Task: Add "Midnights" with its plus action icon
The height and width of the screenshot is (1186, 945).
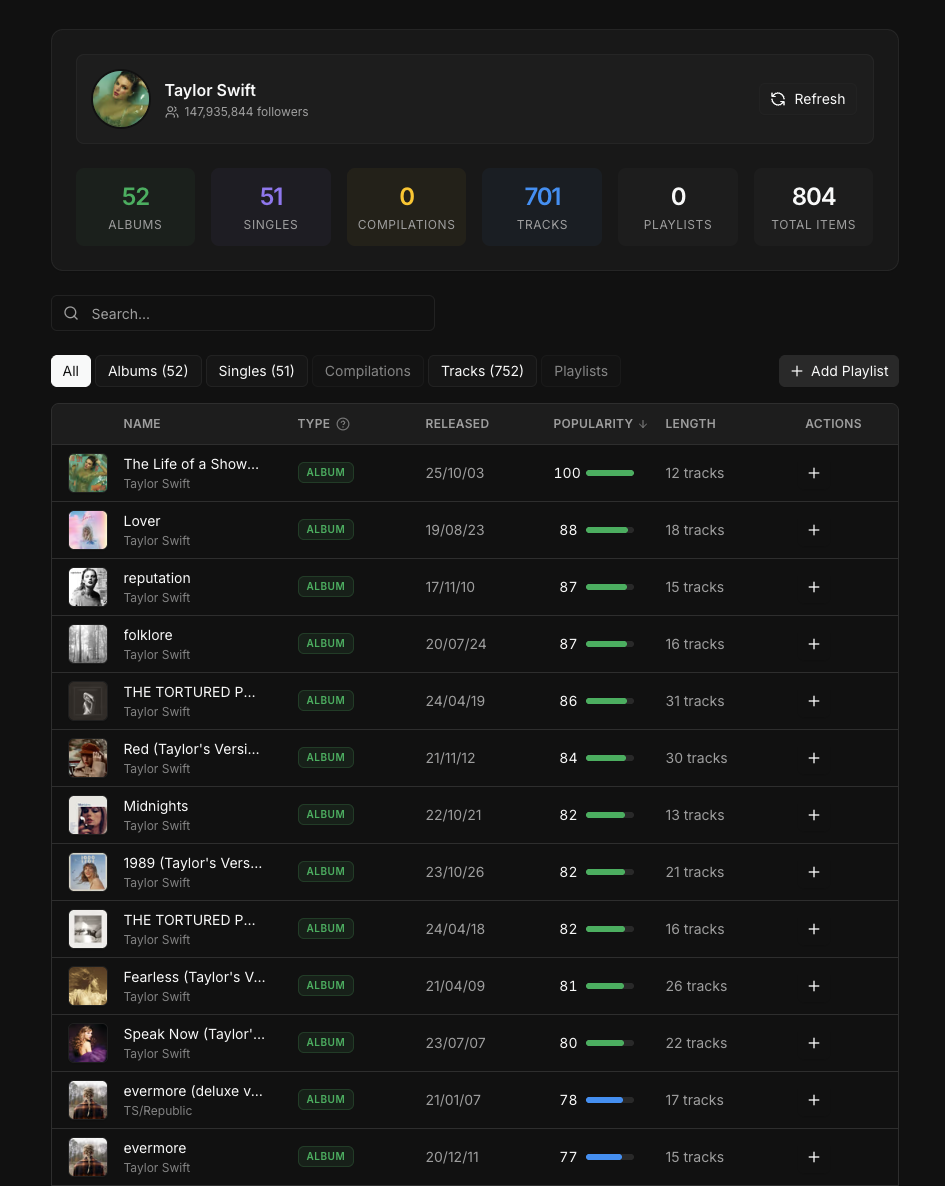Action: (813, 815)
